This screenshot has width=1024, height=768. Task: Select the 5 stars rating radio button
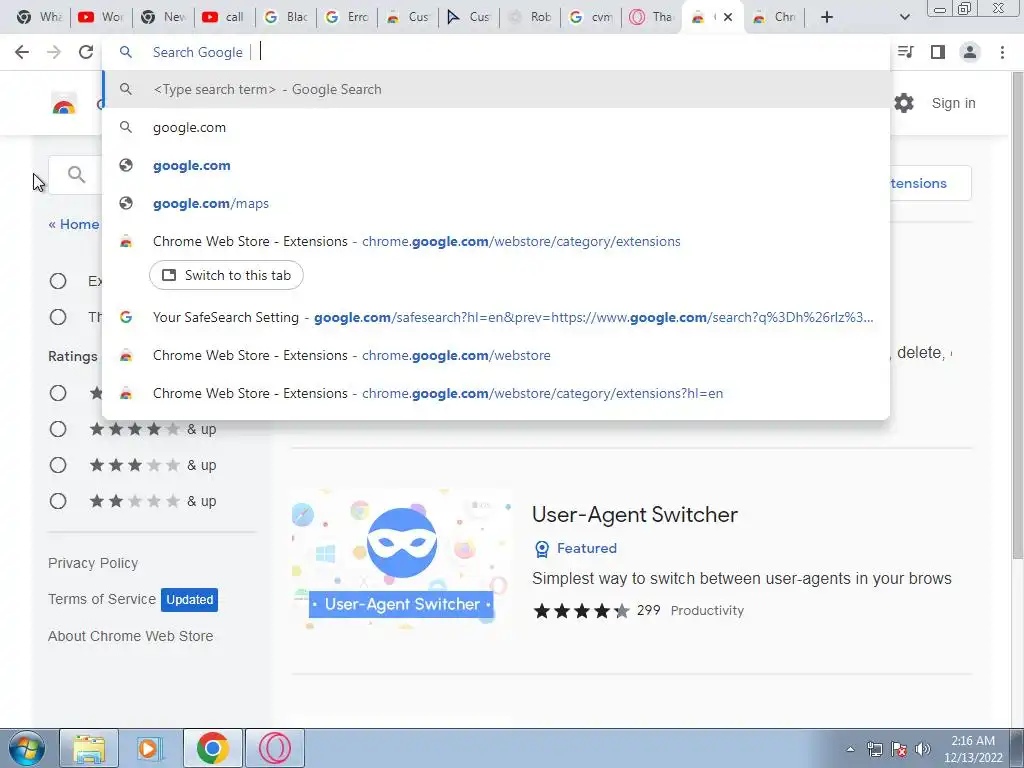click(58, 392)
